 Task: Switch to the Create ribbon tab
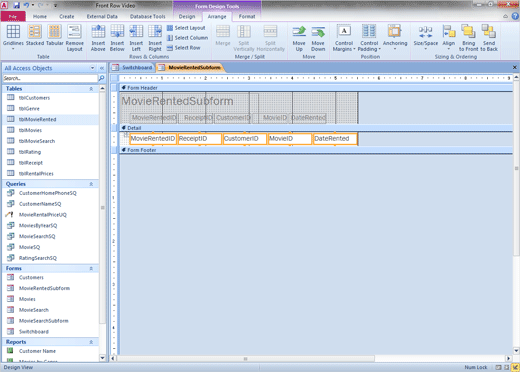point(67,16)
